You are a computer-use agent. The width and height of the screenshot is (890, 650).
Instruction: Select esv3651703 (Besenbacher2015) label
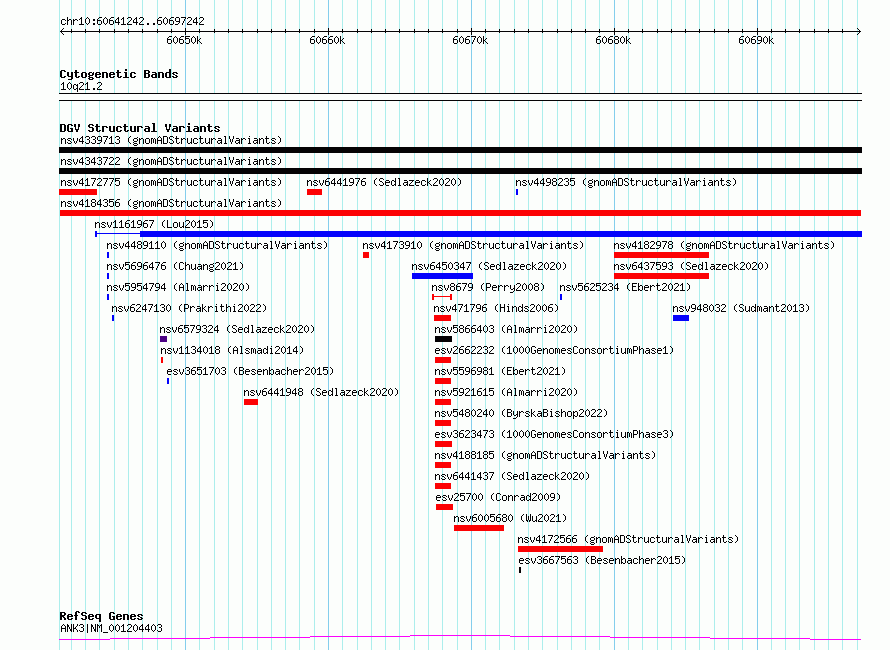point(250,371)
